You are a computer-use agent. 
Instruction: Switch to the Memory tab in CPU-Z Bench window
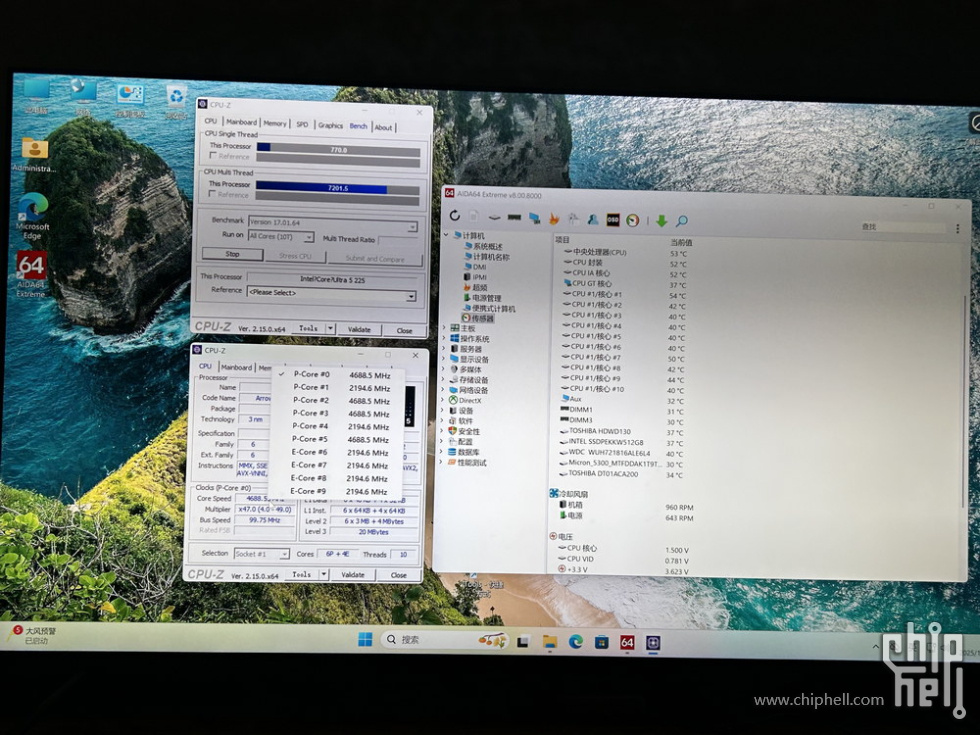click(x=275, y=124)
